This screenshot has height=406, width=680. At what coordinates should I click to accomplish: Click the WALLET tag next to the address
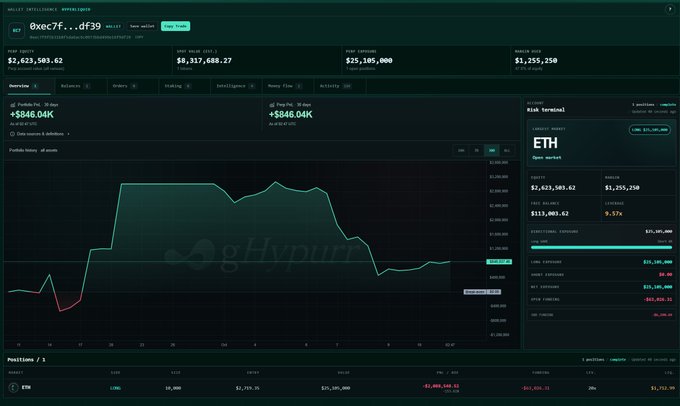[x=113, y=26]
